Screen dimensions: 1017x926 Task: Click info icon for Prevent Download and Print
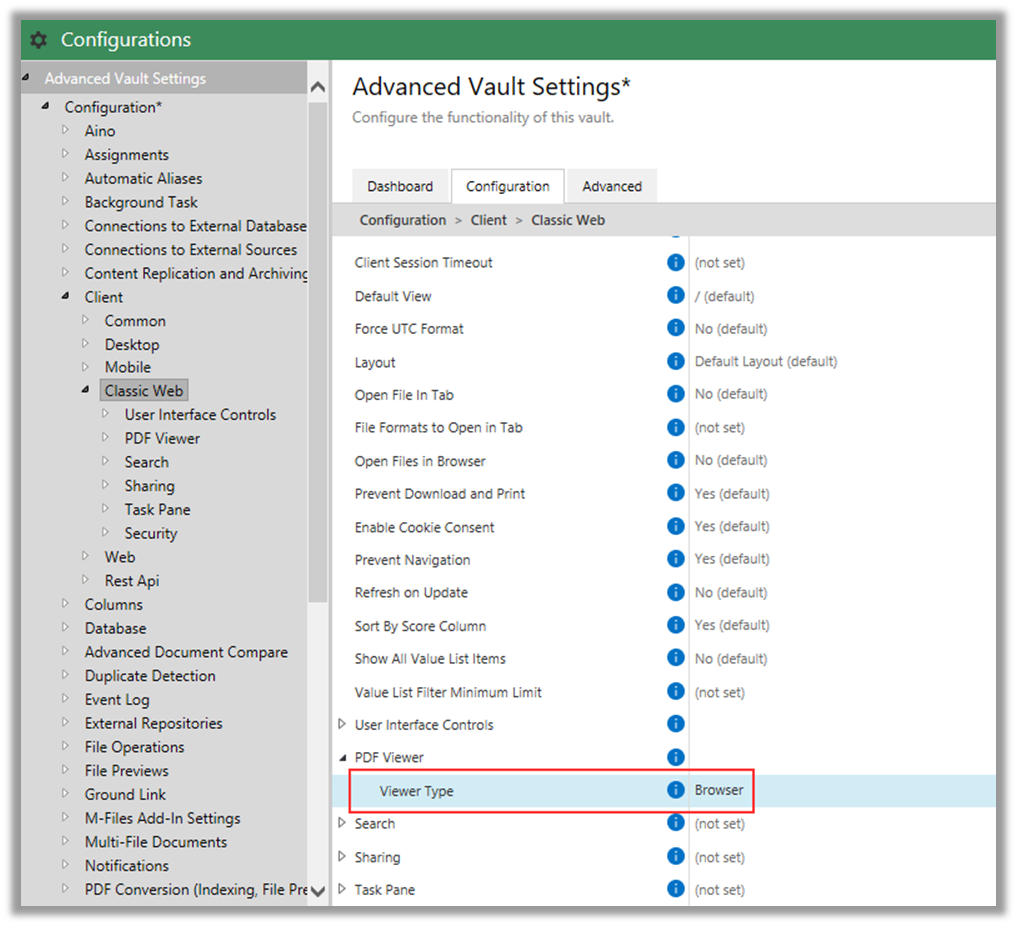[x=675, y=493]
